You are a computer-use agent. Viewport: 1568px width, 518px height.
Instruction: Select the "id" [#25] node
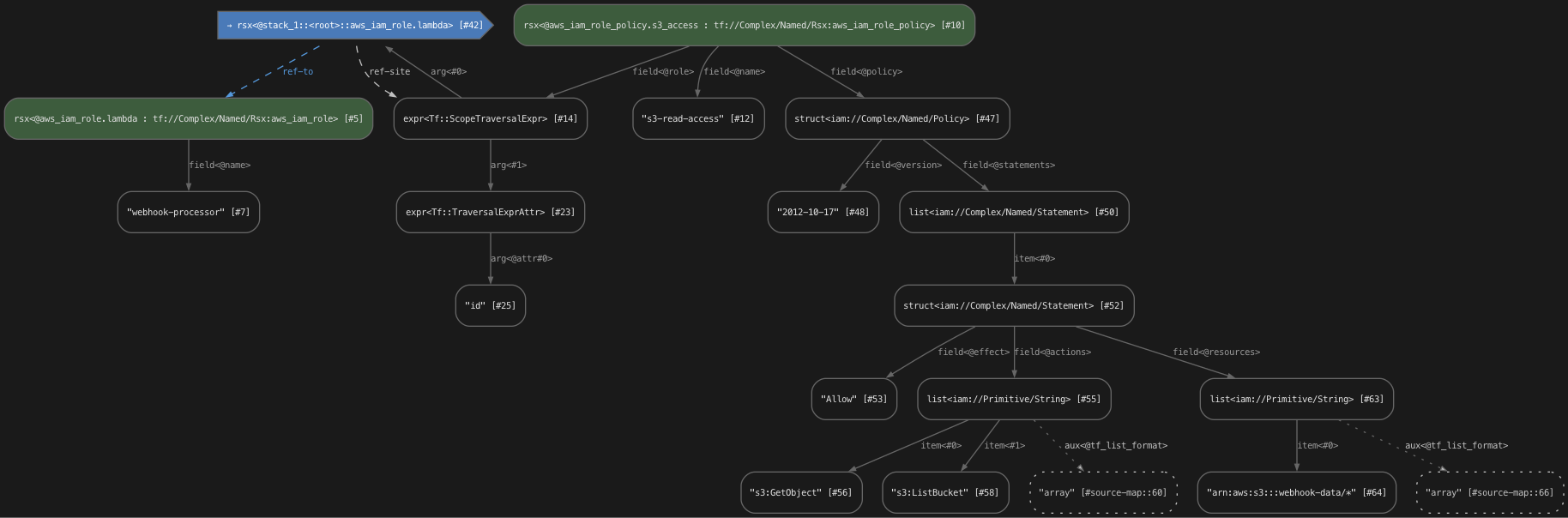pos(491,305)
